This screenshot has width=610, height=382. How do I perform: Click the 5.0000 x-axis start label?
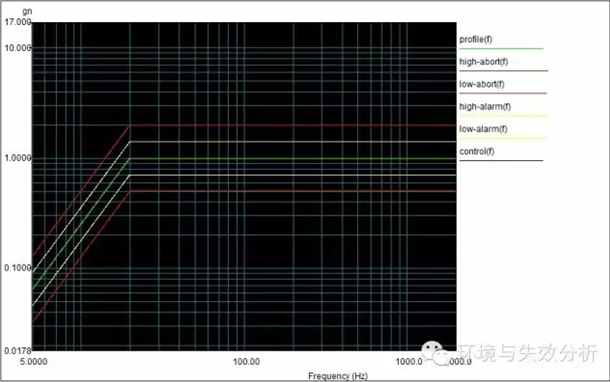(x=33, y=362)
